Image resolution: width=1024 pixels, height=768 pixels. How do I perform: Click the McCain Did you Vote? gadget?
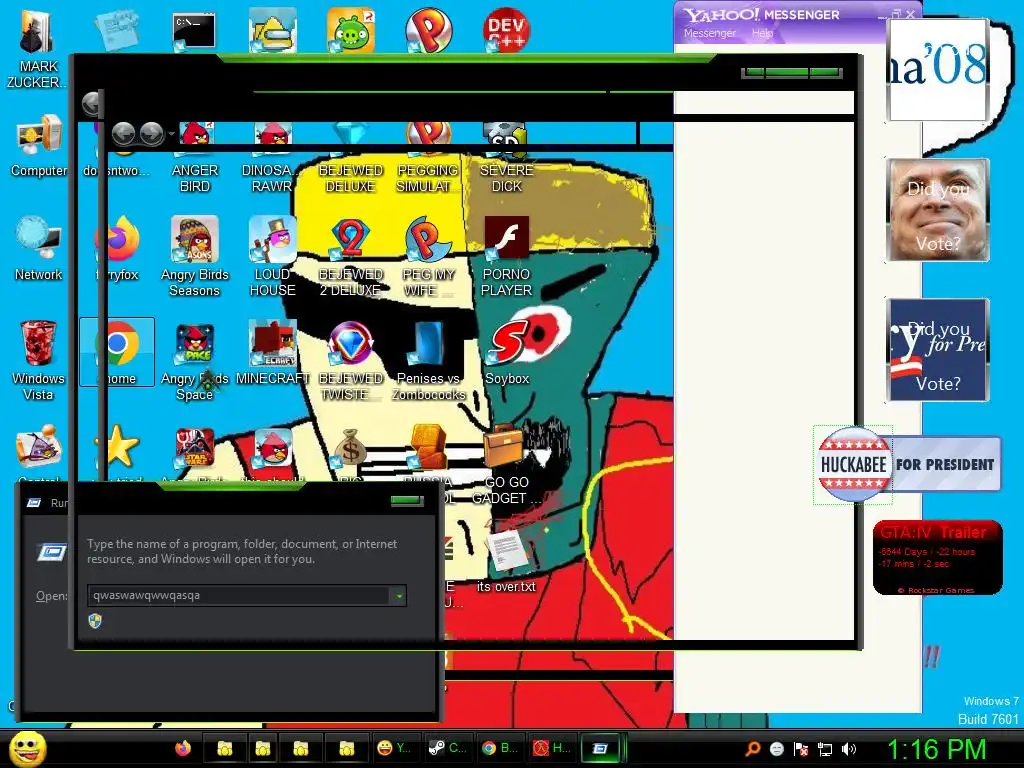click(938, 210)
